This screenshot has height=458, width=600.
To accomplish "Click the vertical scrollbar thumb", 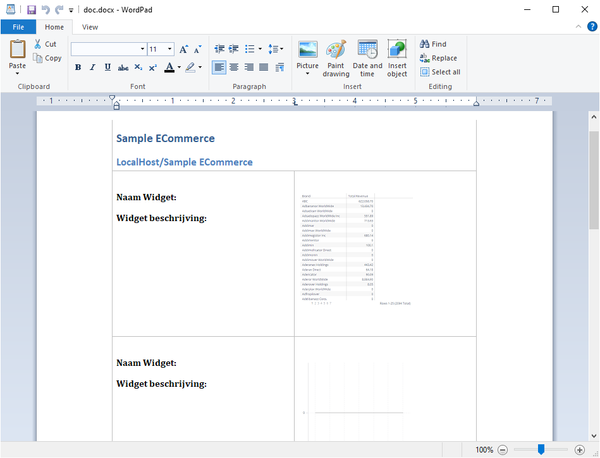I will coord(593,180).
